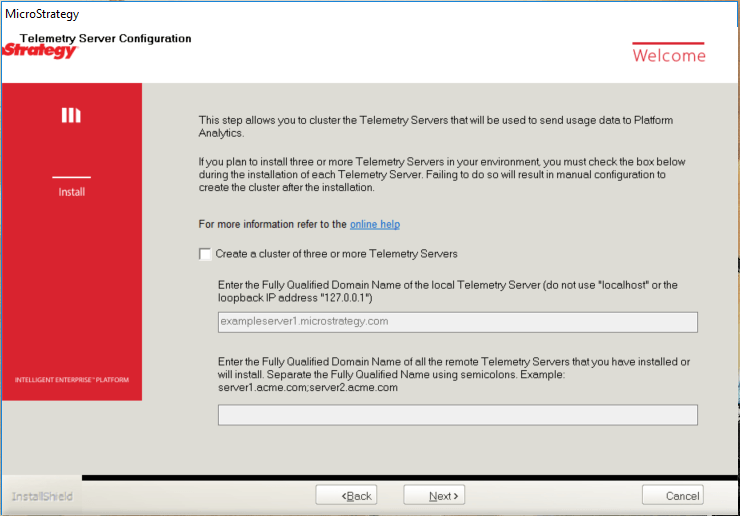The width and height of the screenshot is (740, 516).
Task: Enable Create a cluster of Telemetry Servers checkbox
Action: point(205,254)
